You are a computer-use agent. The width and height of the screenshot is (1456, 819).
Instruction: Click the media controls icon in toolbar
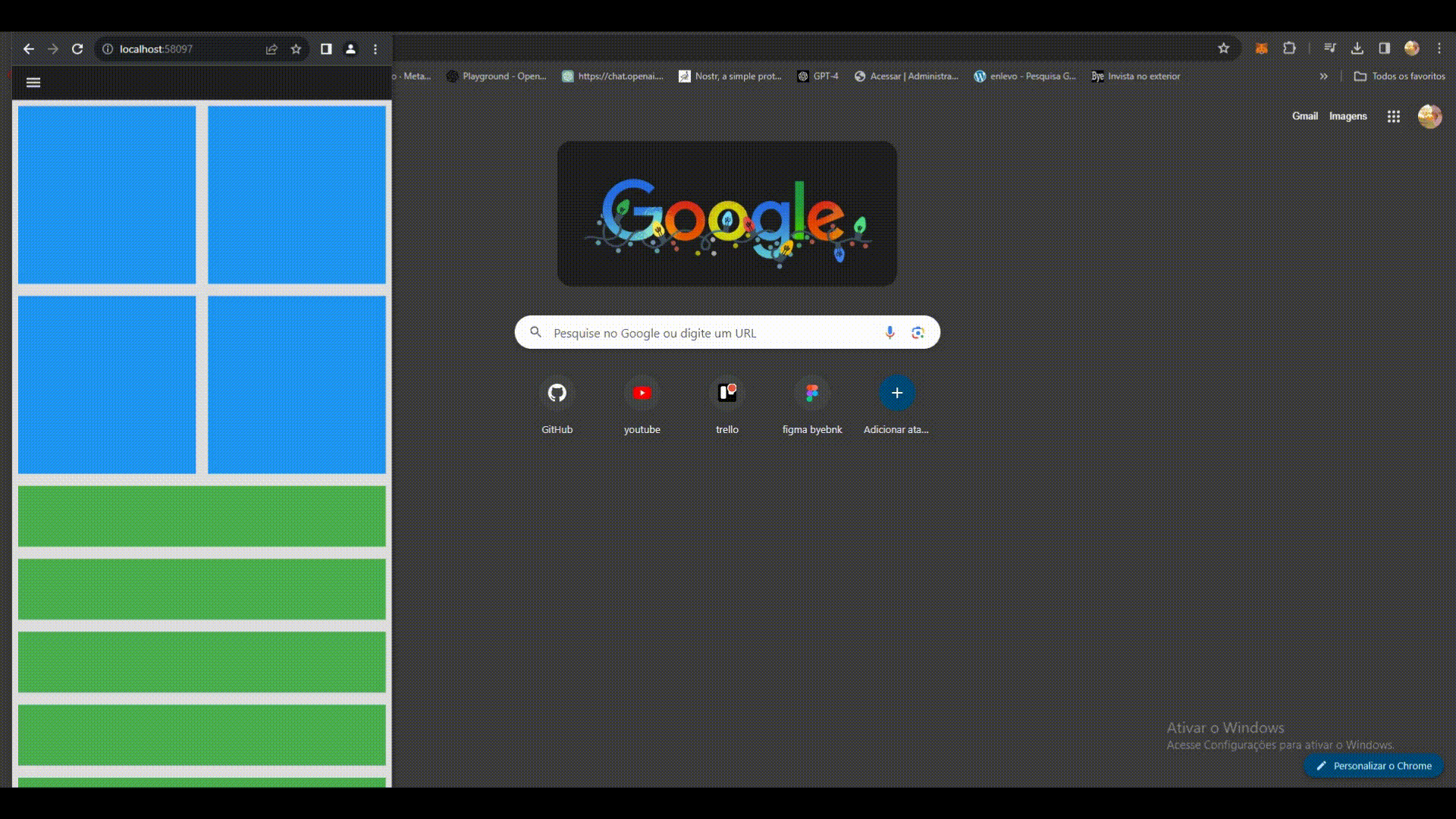pyautogui.click(x=1329, y=49)
